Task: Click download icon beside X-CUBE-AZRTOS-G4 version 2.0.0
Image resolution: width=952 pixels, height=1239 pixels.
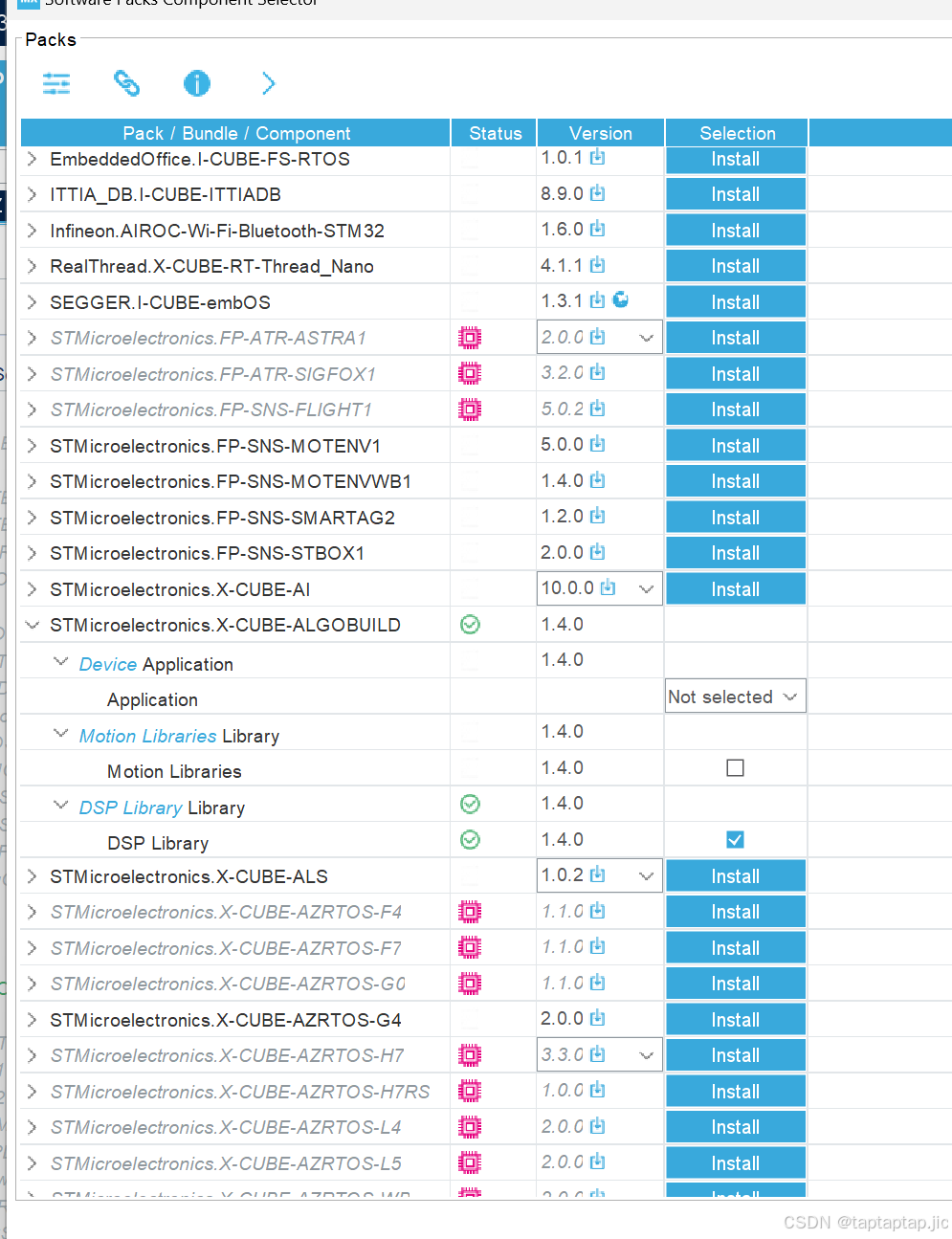Action: [598, 1018]
